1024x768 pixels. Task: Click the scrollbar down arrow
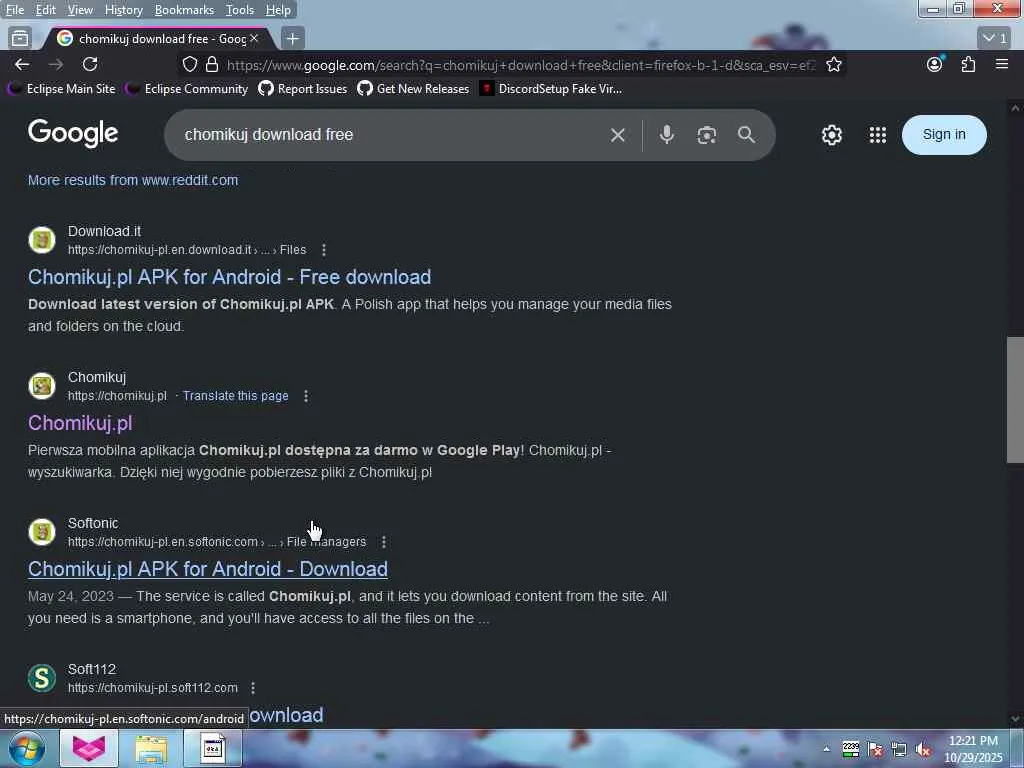(1015, 719)
